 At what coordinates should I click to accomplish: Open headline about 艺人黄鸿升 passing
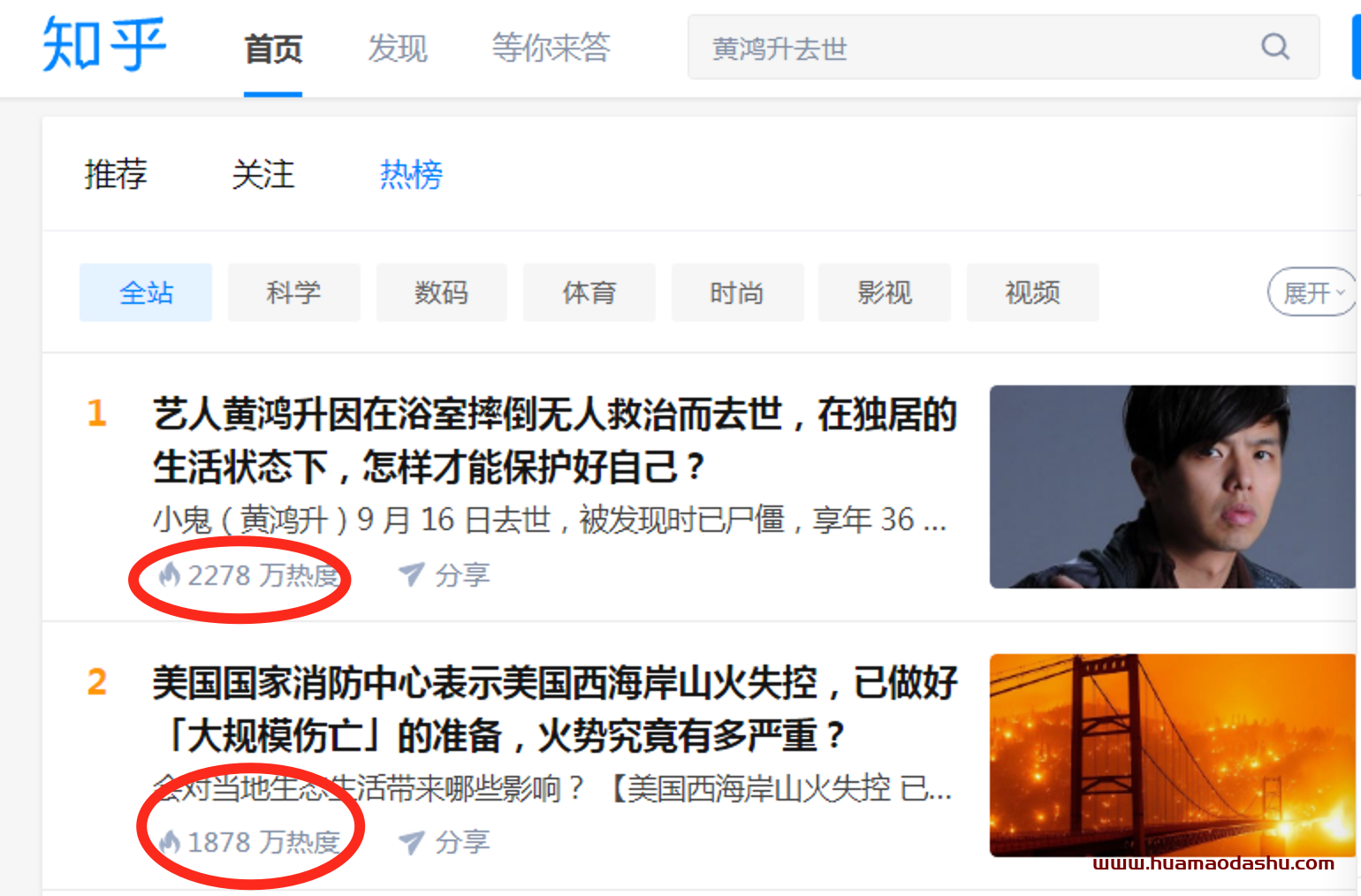[x=555, y=440]
